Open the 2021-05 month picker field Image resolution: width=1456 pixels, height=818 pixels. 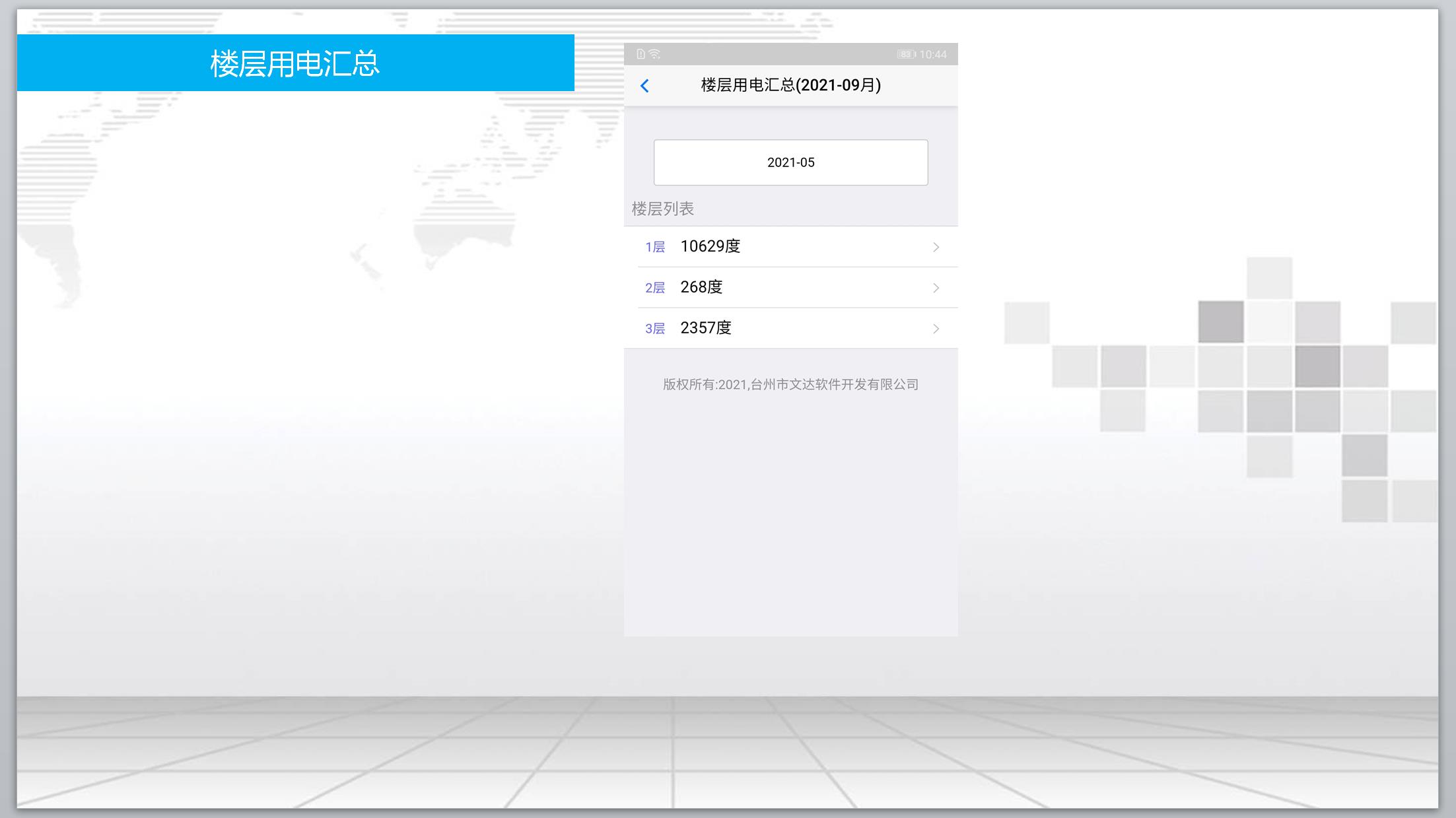[x=790, y=162]
